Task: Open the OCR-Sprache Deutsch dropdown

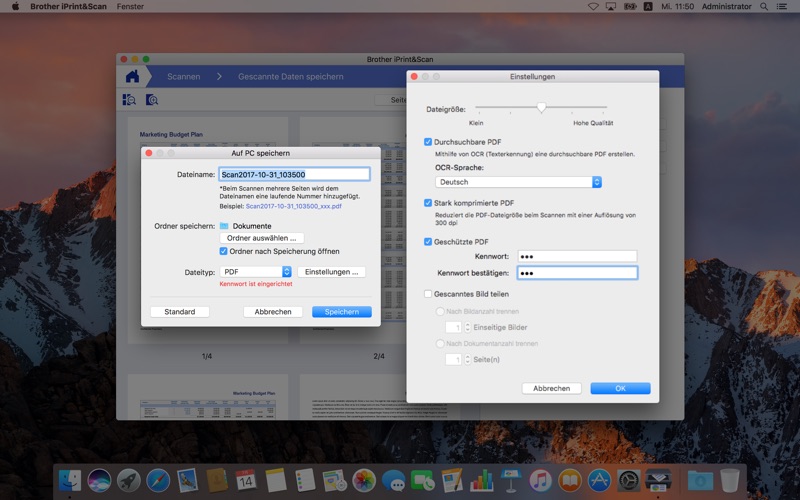Action: tap(518, 182)
